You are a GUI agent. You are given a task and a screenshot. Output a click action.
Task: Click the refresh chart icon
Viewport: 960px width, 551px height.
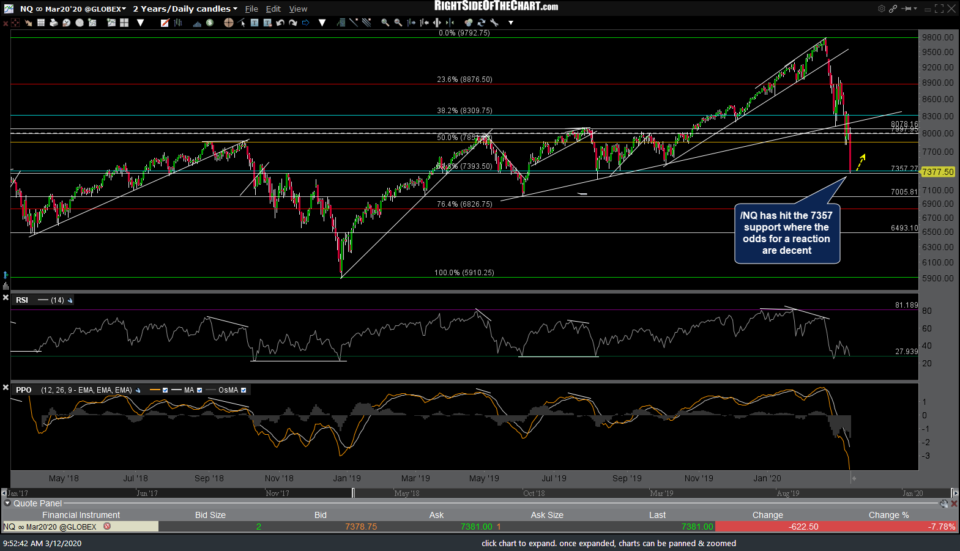pyautogui.click(x=481, y=23)
